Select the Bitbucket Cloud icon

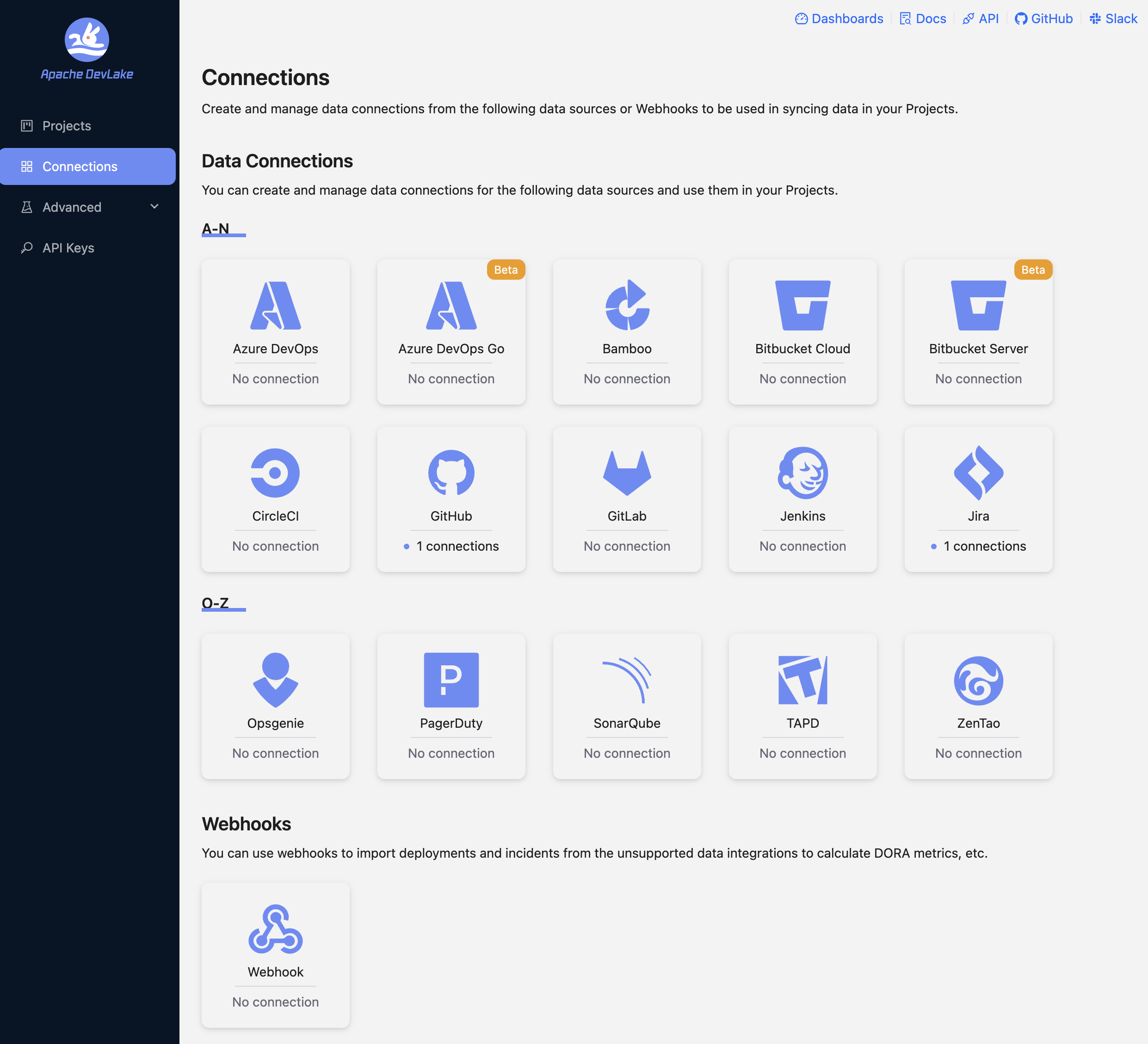(802, 305)
